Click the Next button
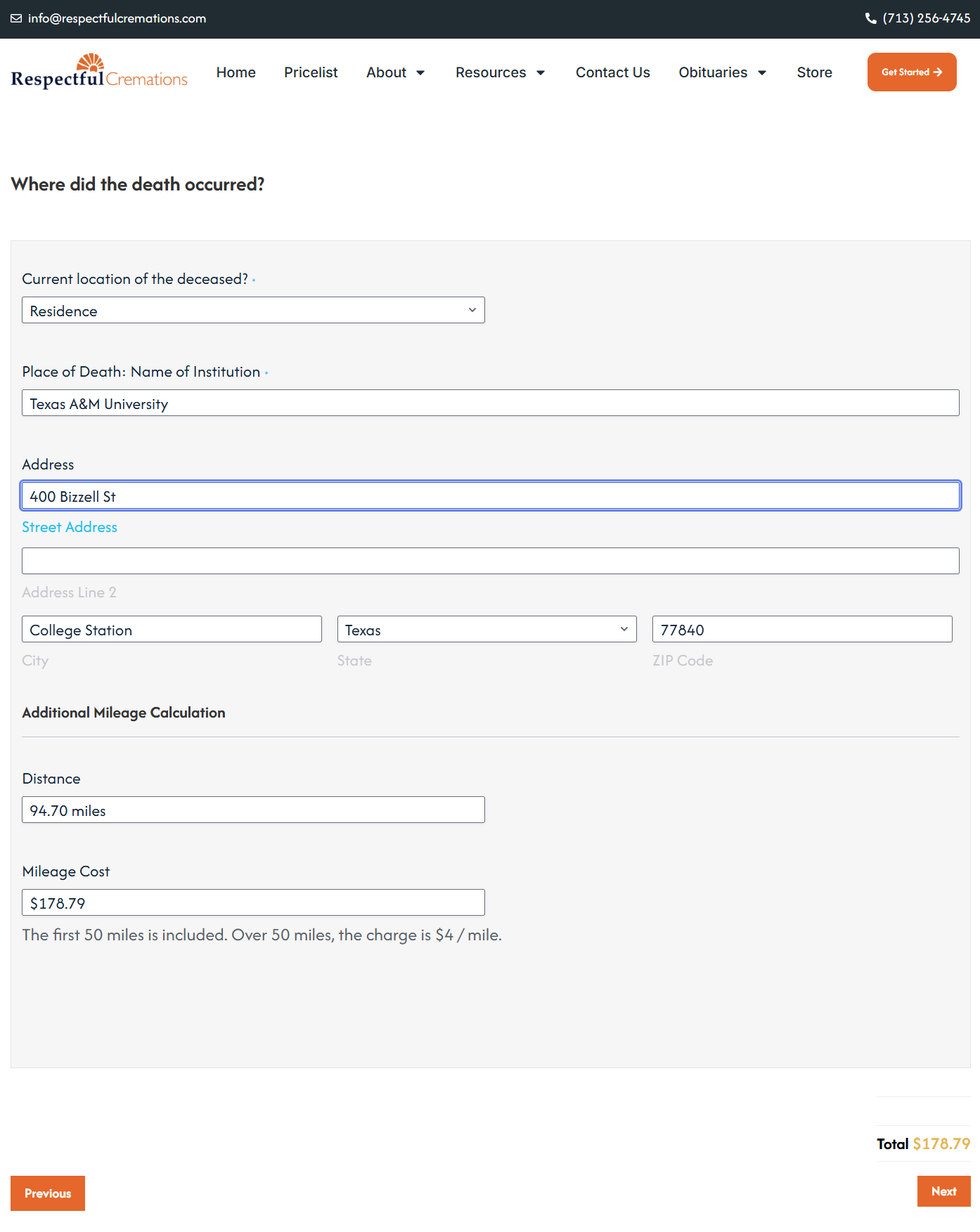The width and height of the screenshot is (980, 1232). click(x=943, y=1191)
